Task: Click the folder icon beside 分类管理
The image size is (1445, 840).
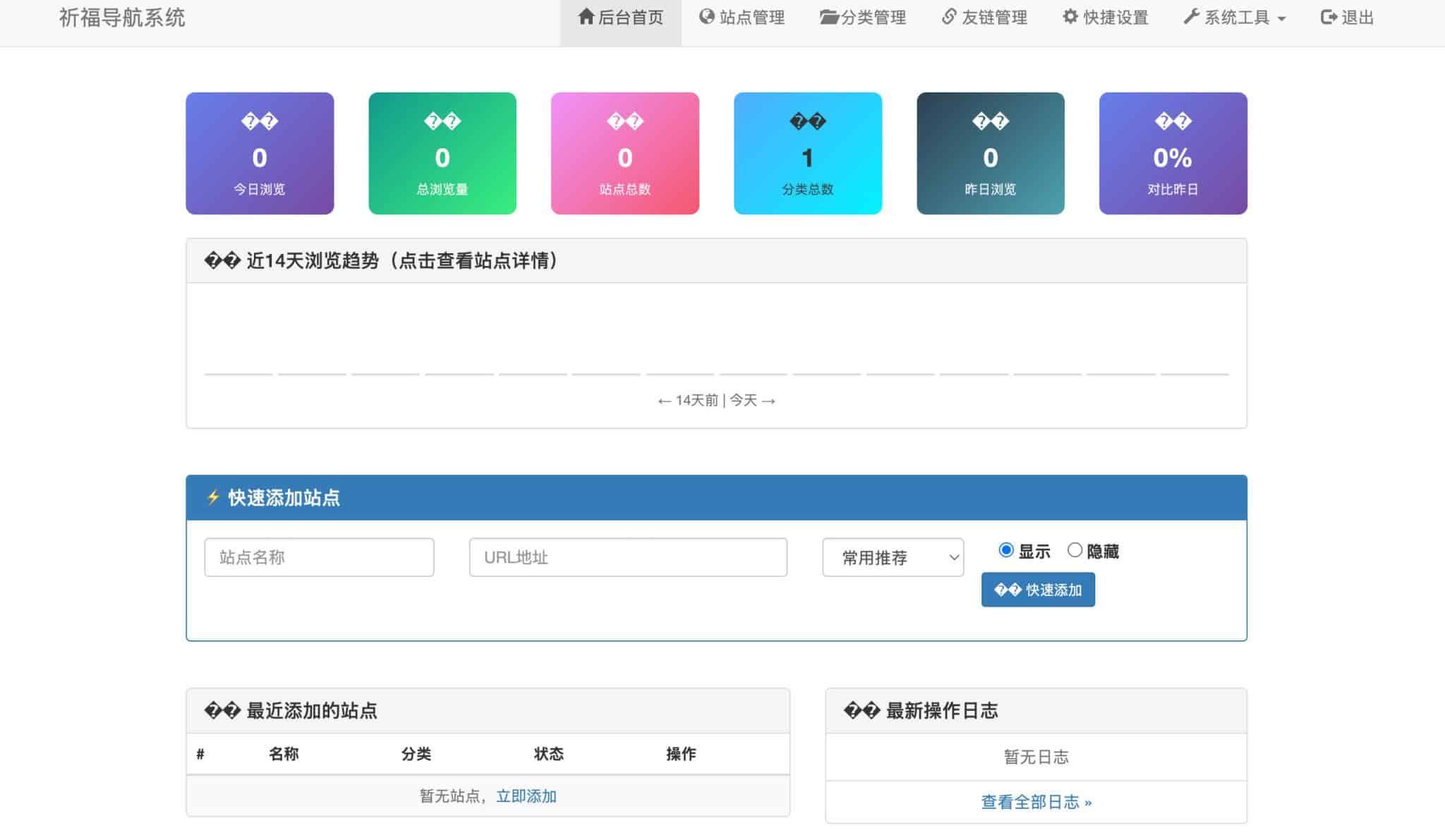Action: click(x=829, y=17)
